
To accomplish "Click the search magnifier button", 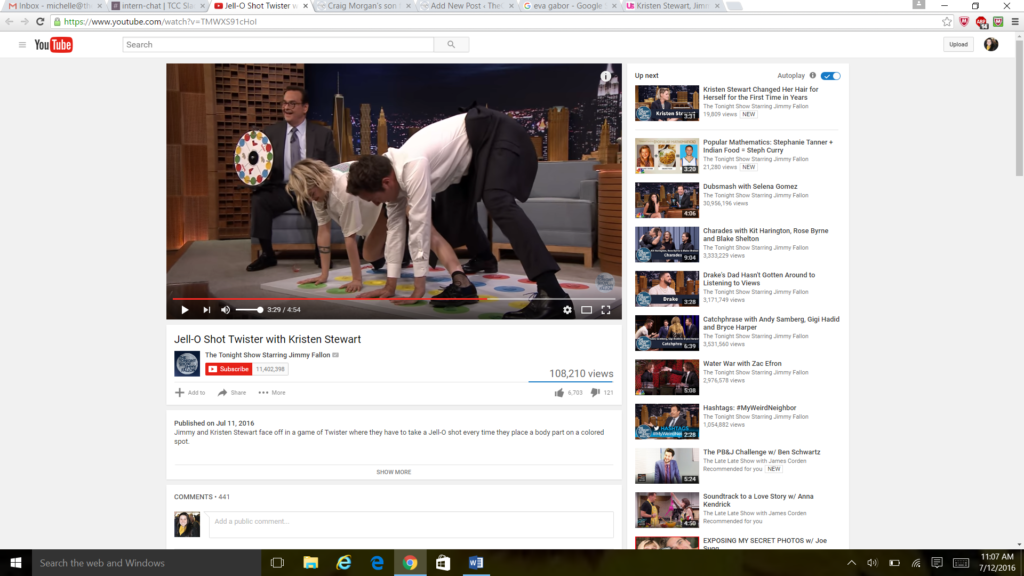I will pyautogui.click(x=451, y=44).
